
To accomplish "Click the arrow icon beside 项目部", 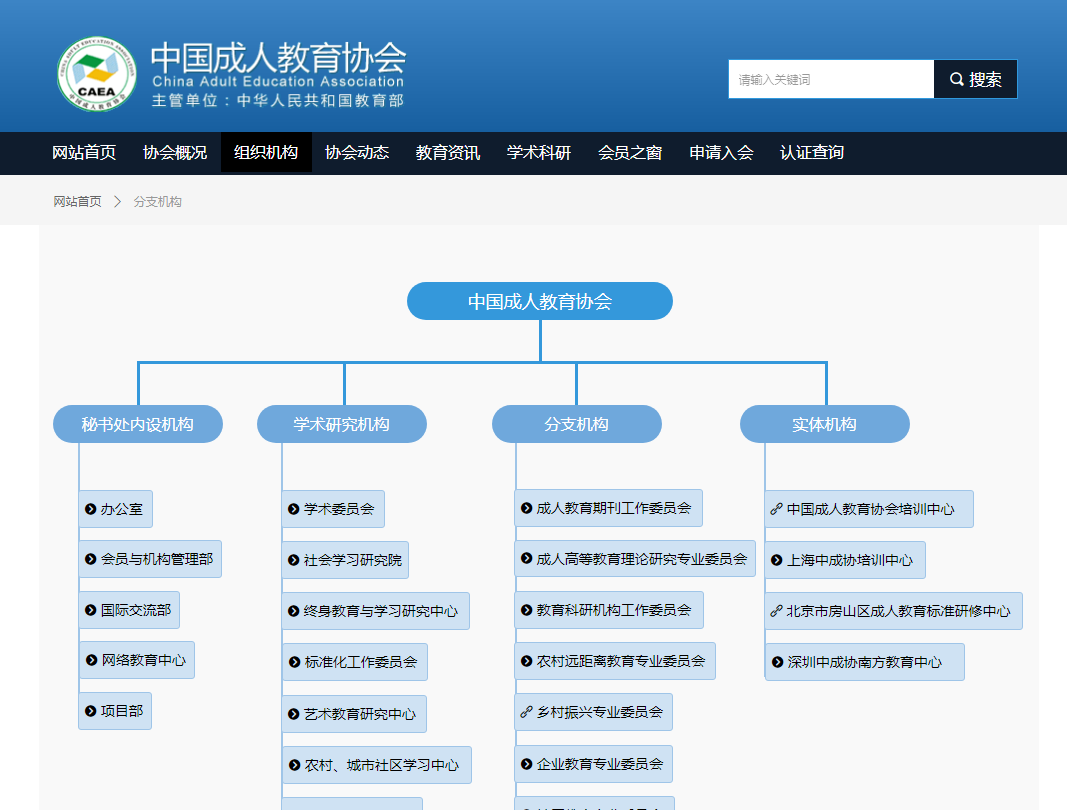I will tap(91, 711).
